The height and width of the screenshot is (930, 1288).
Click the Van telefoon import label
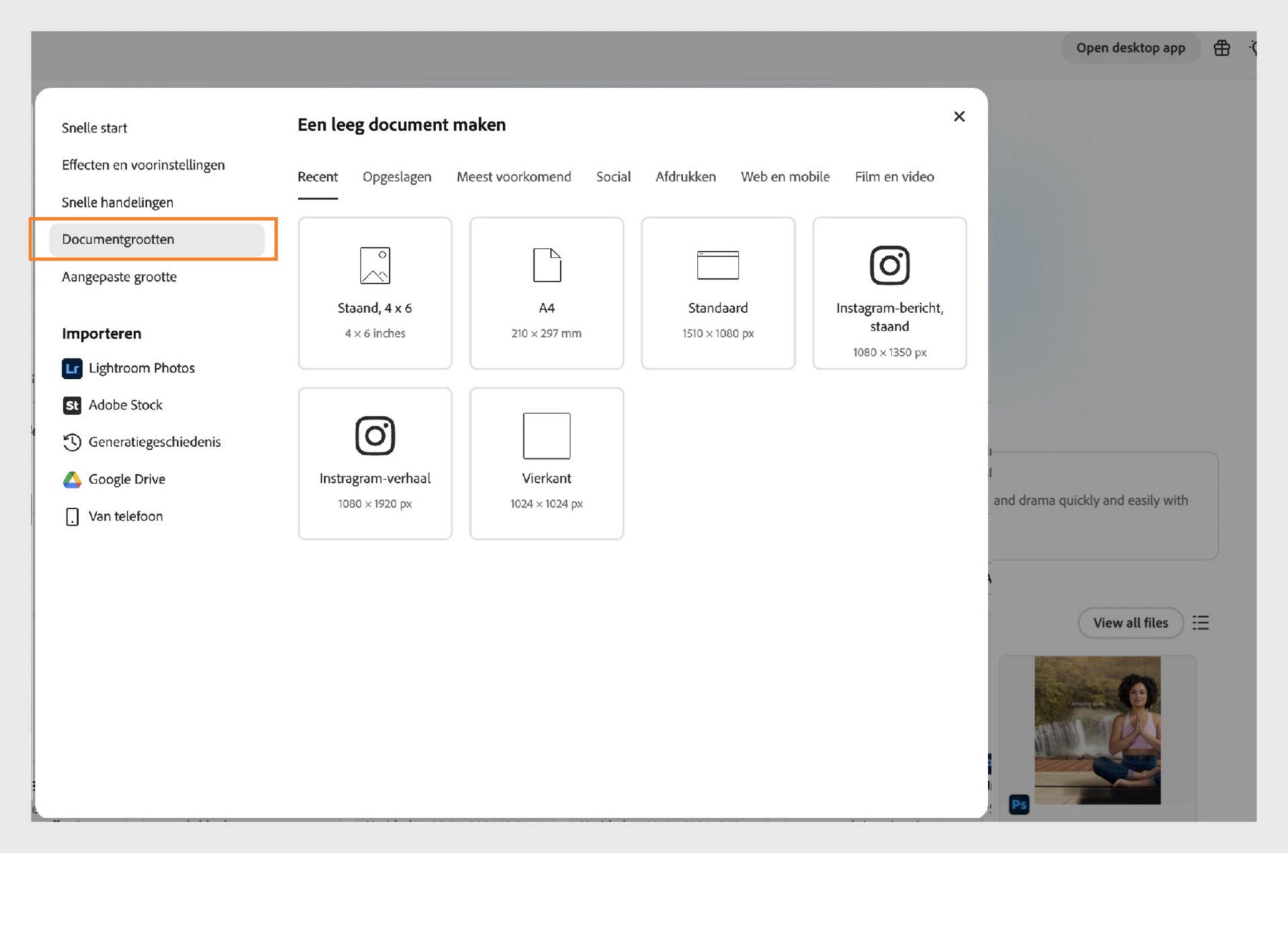[125, 516]
